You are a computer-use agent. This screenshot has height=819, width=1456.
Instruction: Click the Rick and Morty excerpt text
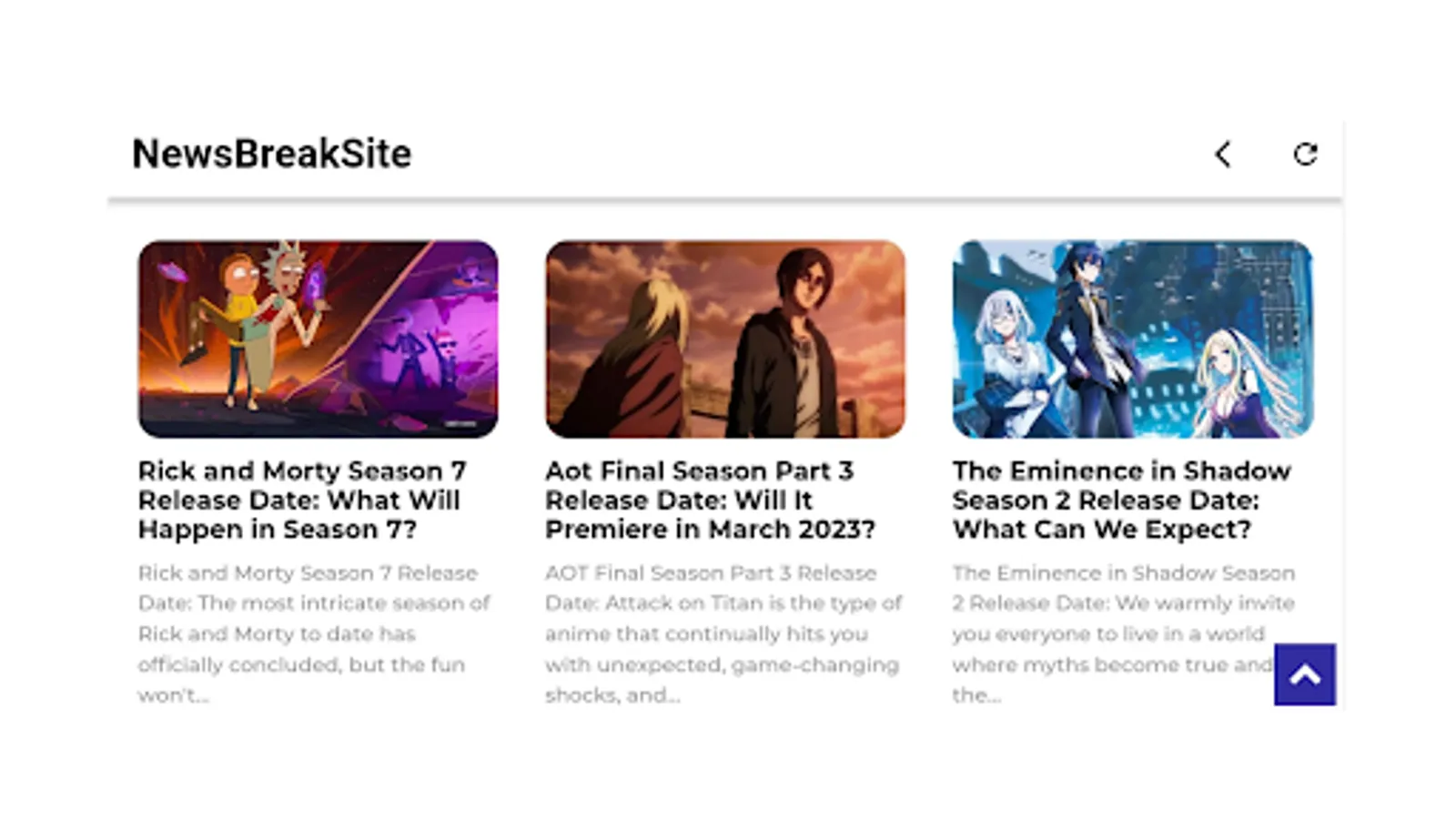314,633
